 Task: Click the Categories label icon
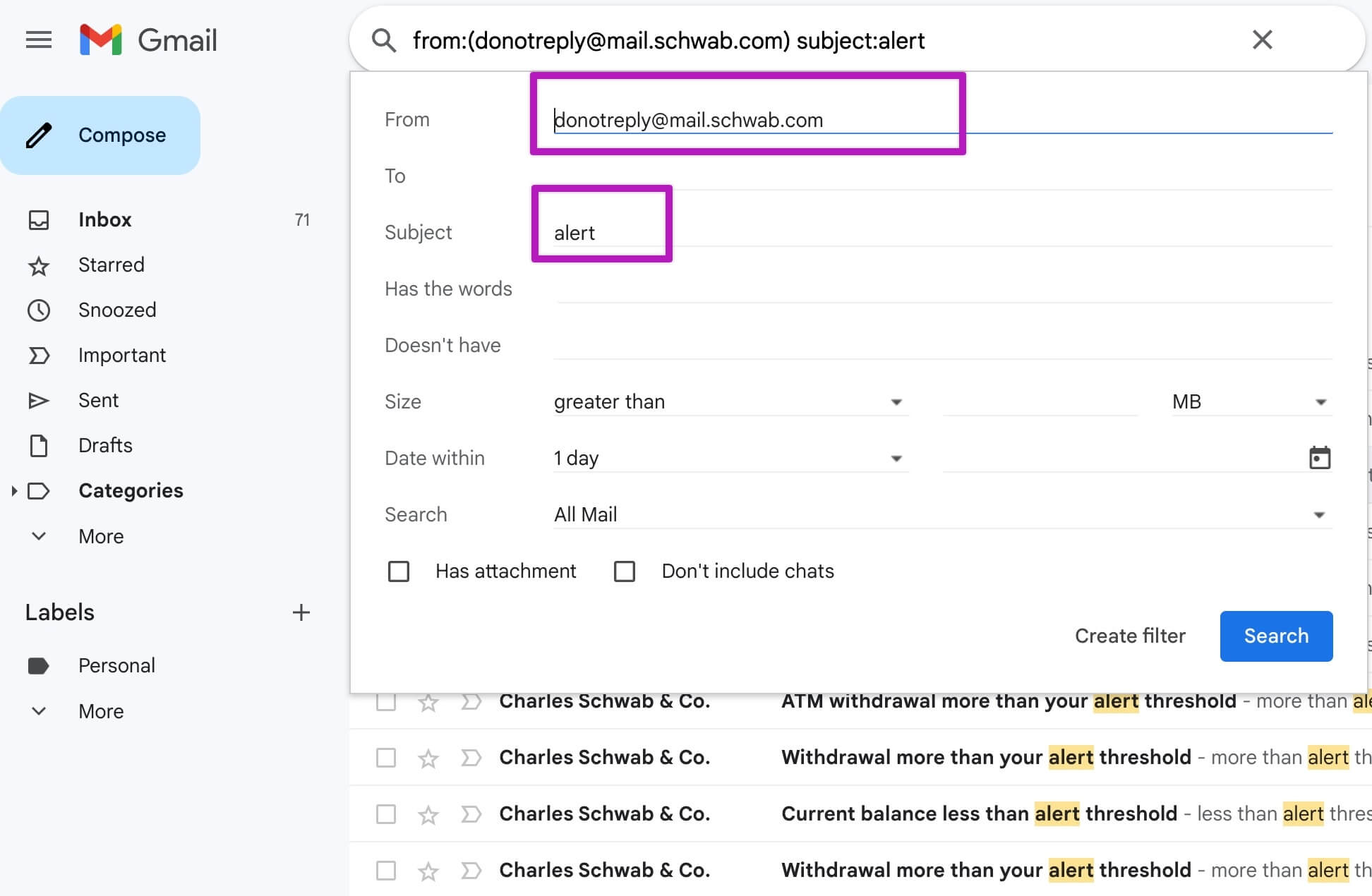[39, 490]
